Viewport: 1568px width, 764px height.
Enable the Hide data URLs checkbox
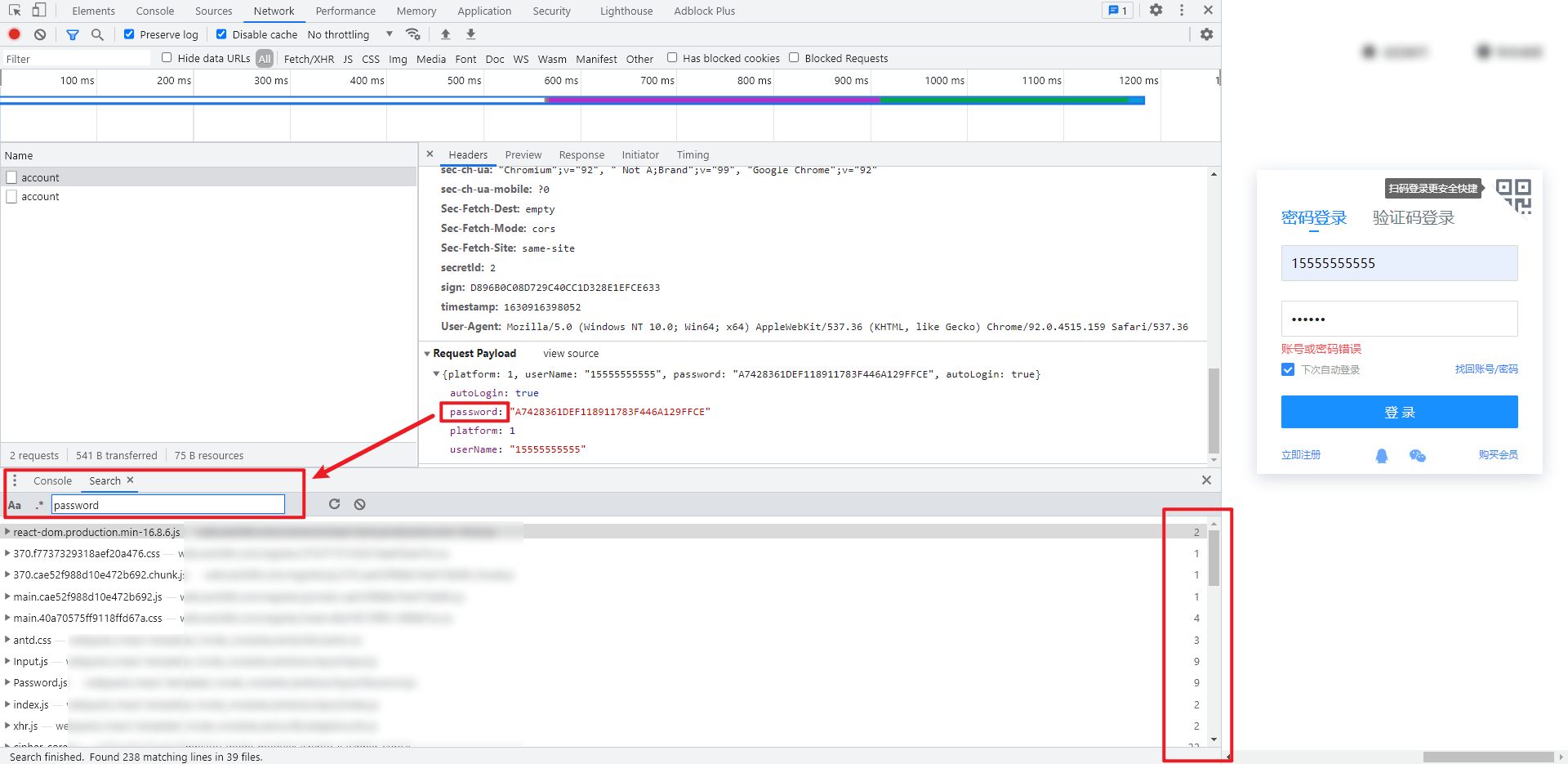pyautogui.click(x=167, y=58)
